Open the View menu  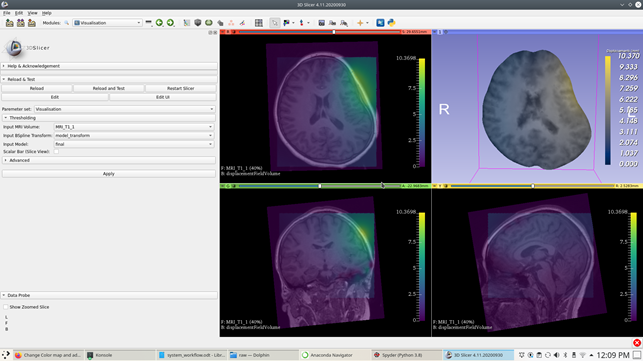pyautogui.click(x=32, y=13)
